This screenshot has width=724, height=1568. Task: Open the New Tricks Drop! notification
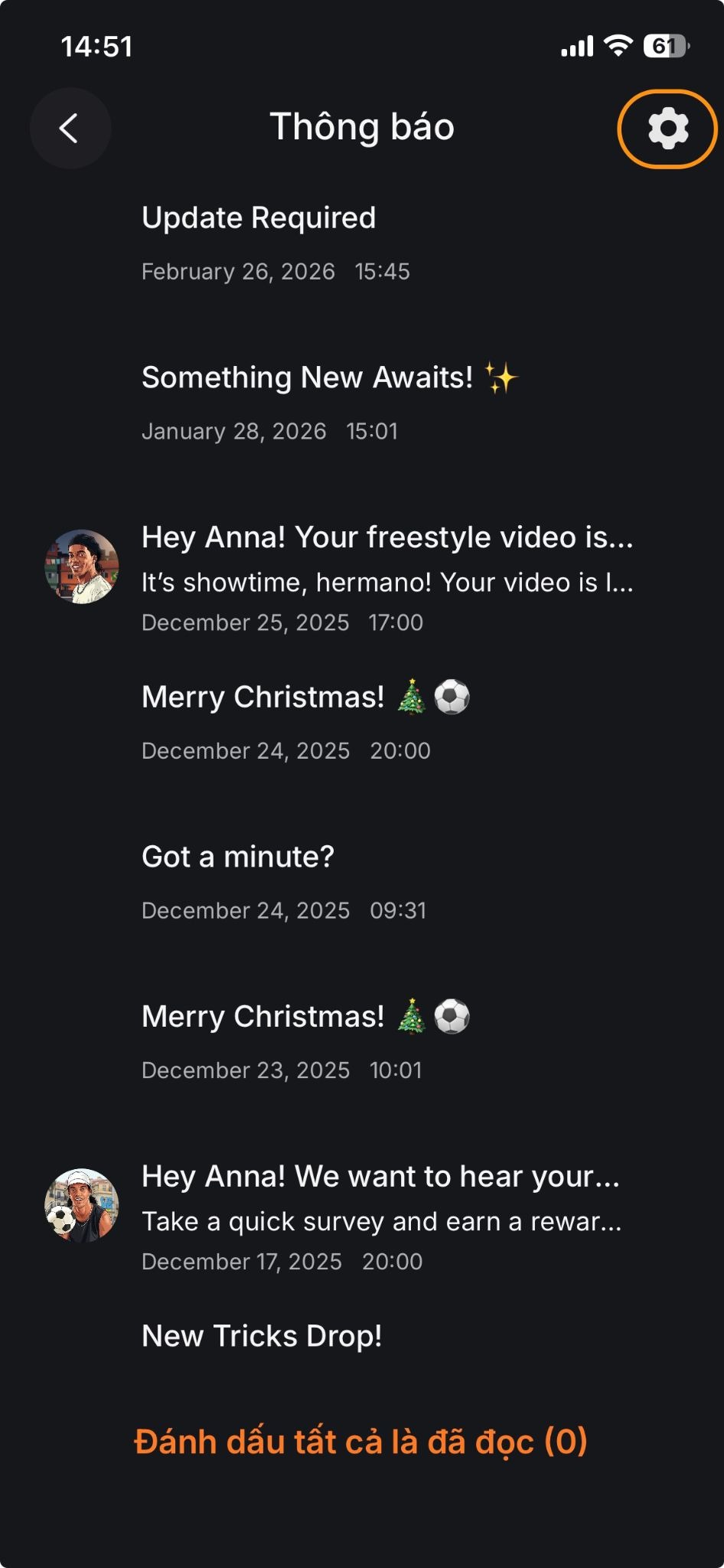pyautogui.click(x=262, y=1336)
